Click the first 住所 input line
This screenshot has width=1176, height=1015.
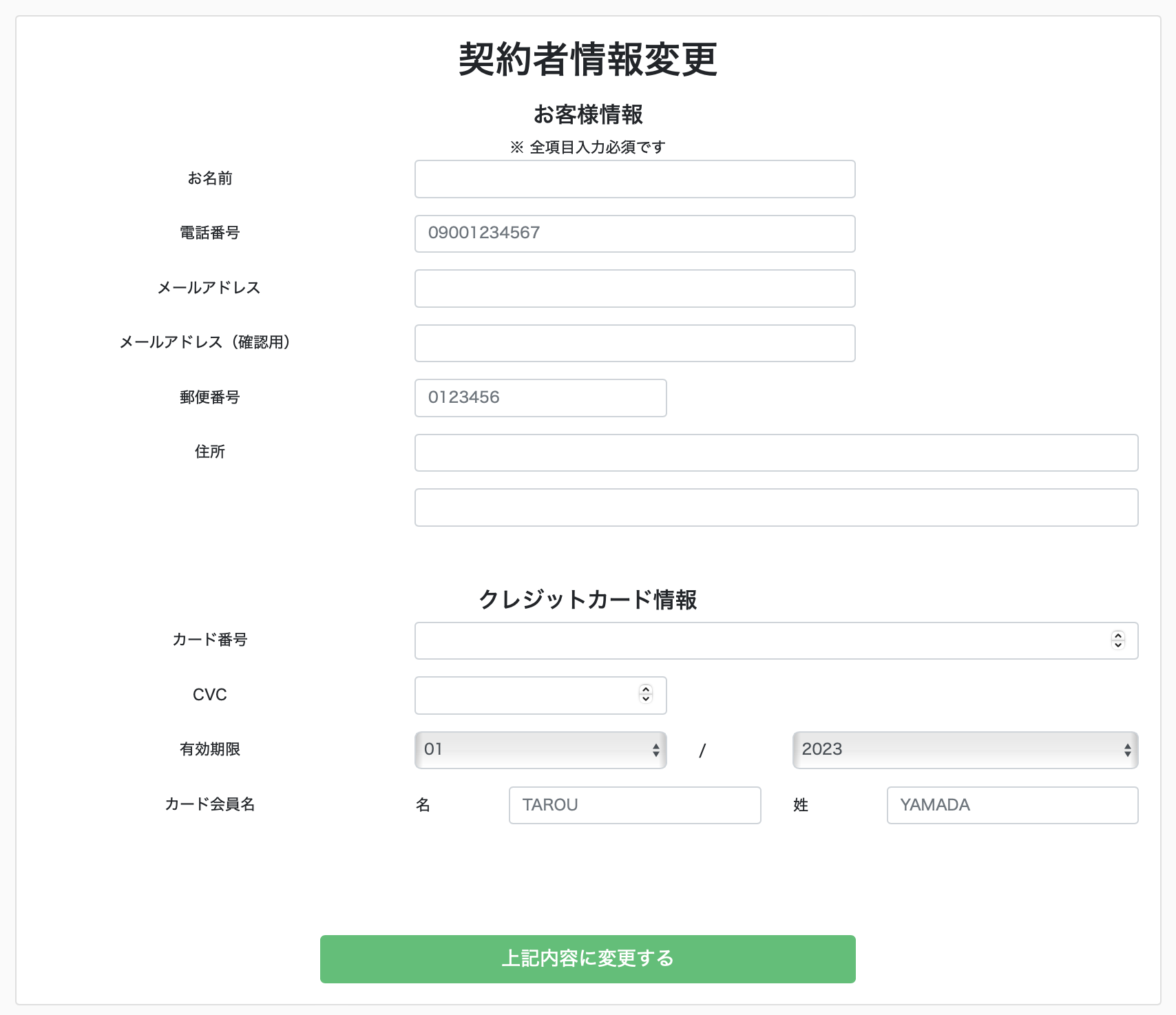pyautogui.click(x=775, y=452)
